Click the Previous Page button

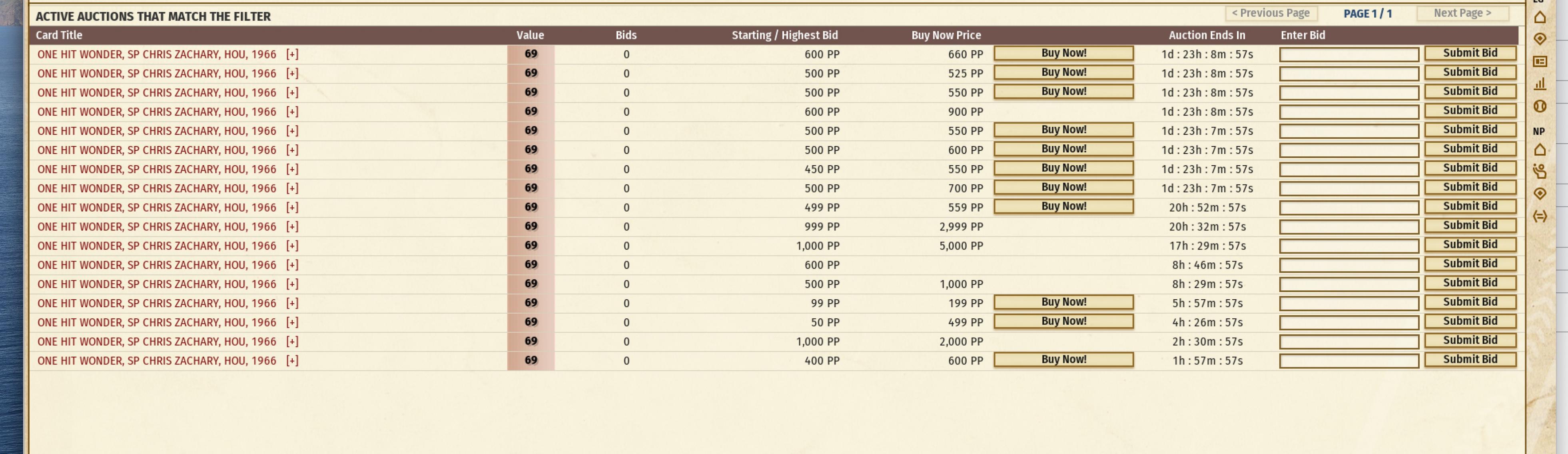point(1270,14)
